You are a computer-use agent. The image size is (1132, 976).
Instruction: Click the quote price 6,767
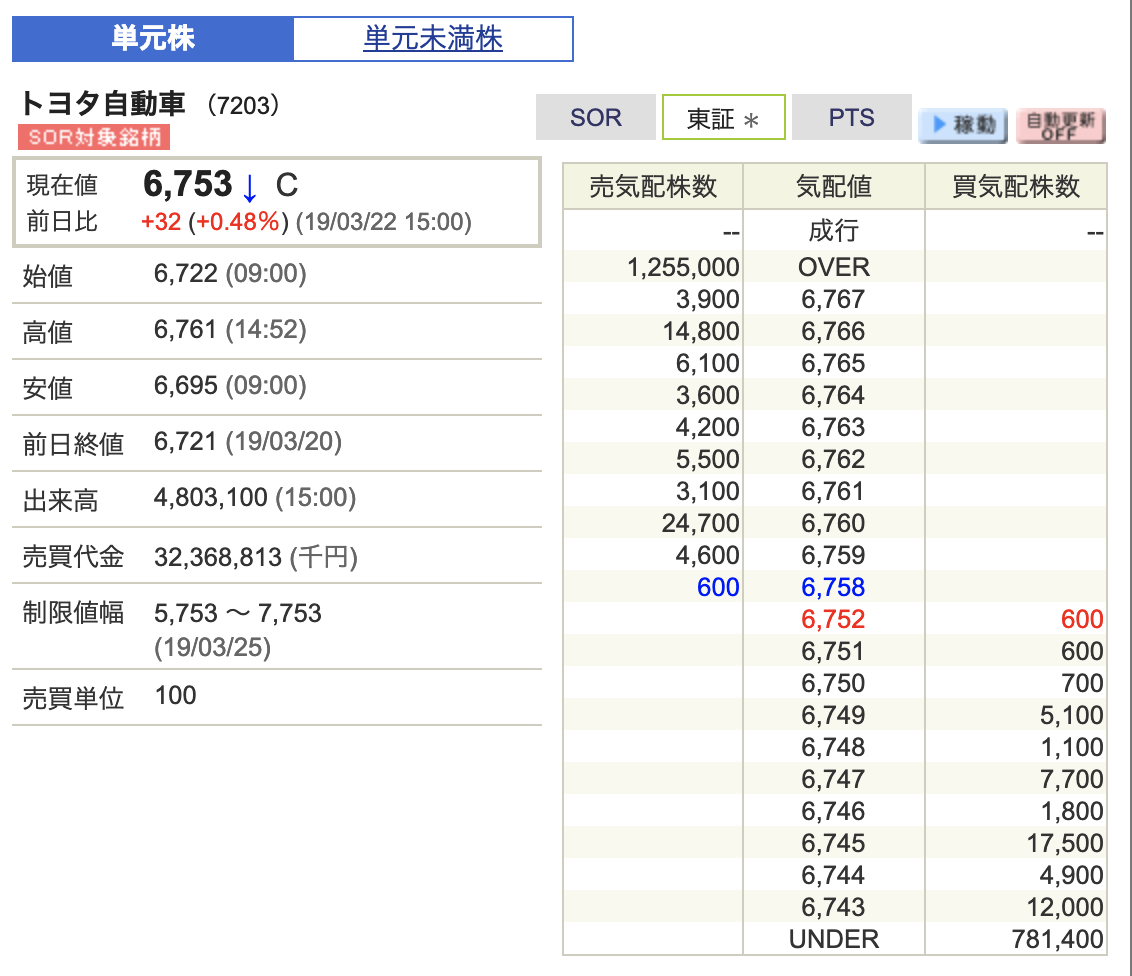833,299
